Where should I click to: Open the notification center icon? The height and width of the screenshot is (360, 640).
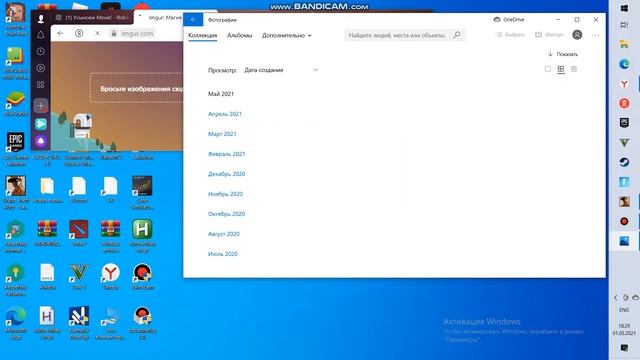point(624,348)
